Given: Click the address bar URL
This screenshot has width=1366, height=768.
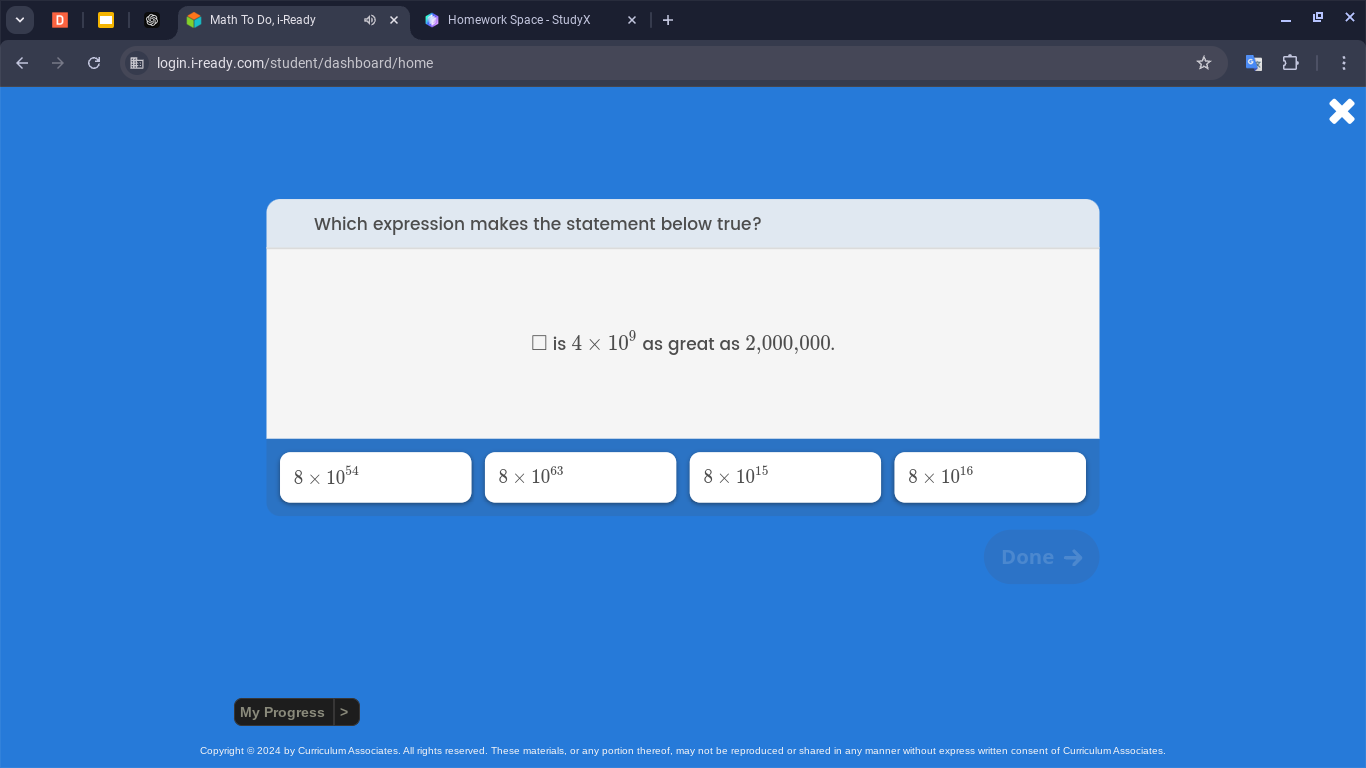Looking at the screenshot, I should [x=295, y=63].
